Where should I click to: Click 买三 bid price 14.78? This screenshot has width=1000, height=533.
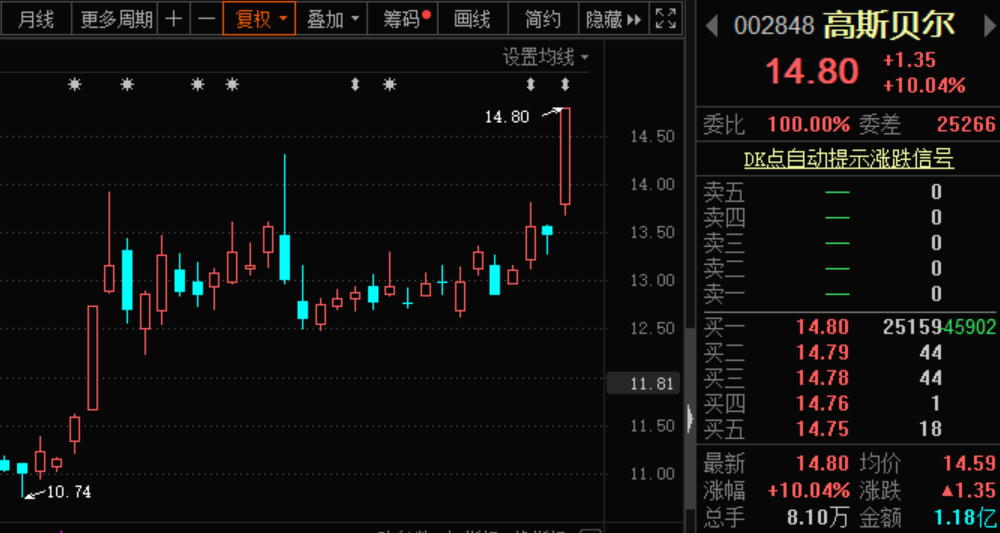pyautogui.click(x=822, y=378)
